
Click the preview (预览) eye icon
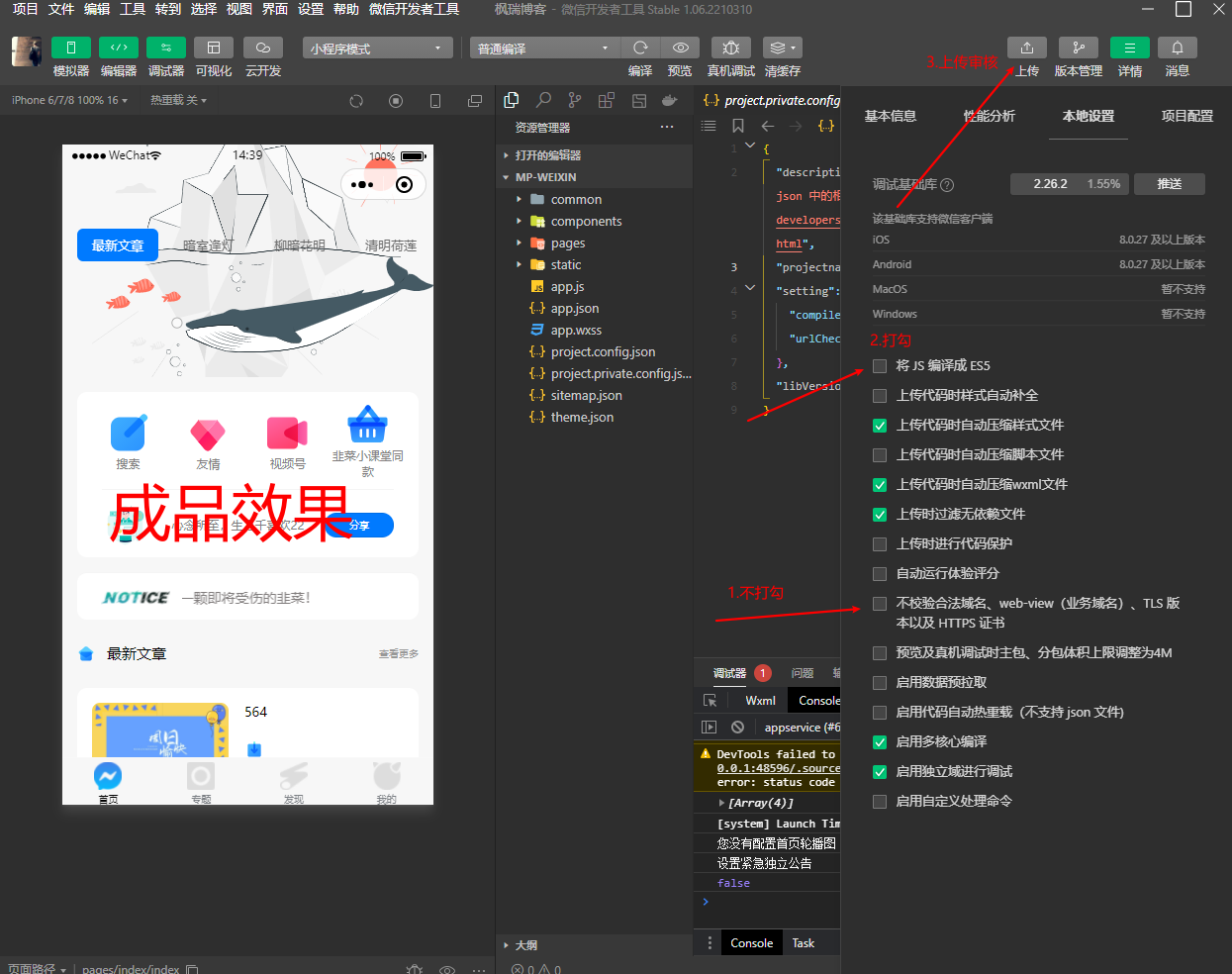pyautogui.click(x=680, y=48)
